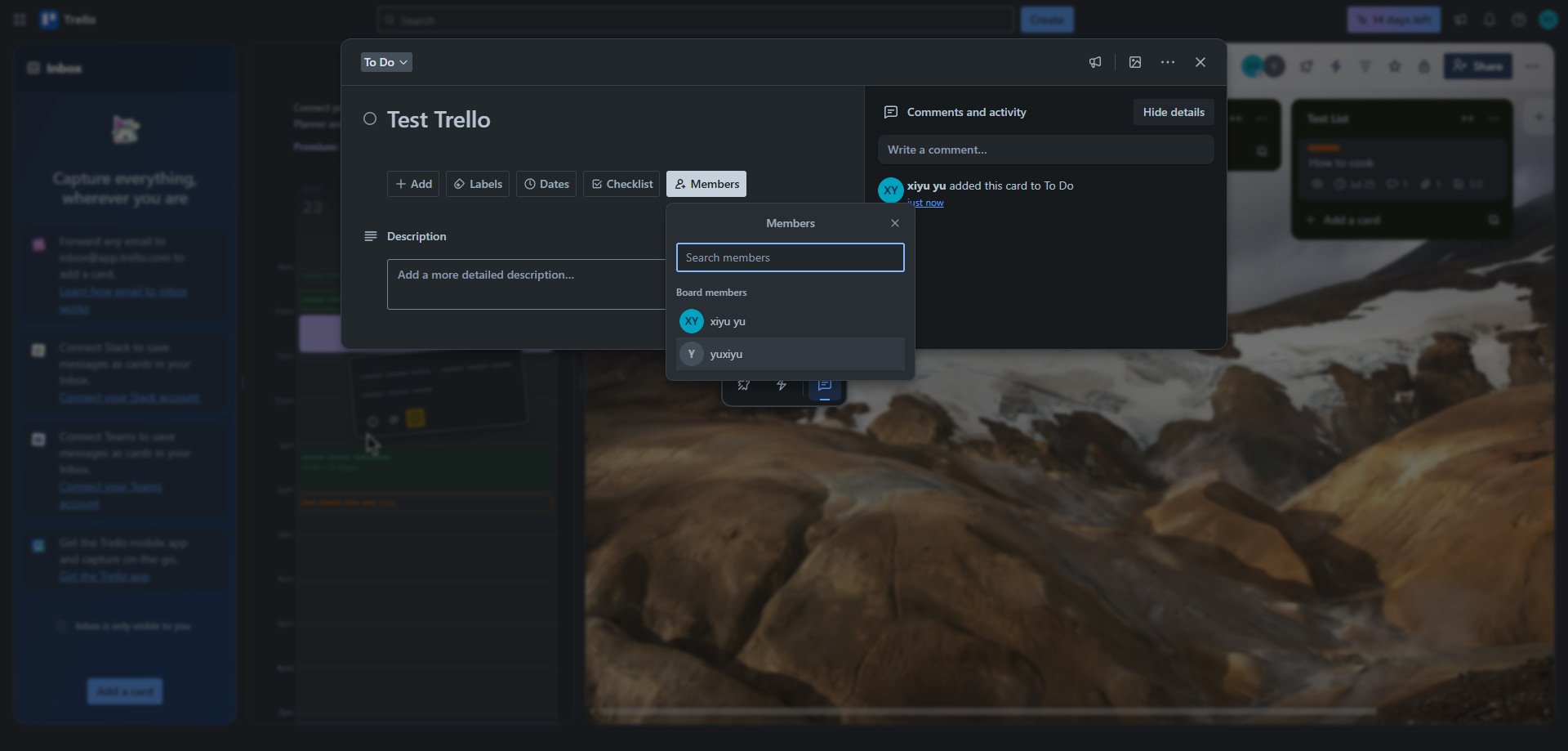Image resolution: width=1568 pixels, height=751 pixels.
Task: Focus the "Write a comment" field
Action: (x=1046, y=150)
